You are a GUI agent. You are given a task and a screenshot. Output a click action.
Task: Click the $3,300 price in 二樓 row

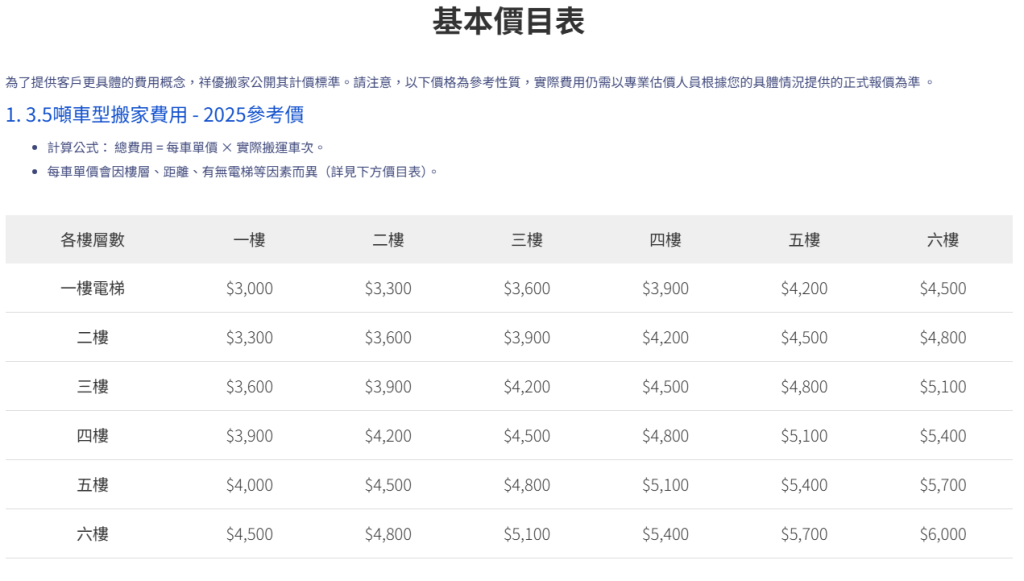249,337
